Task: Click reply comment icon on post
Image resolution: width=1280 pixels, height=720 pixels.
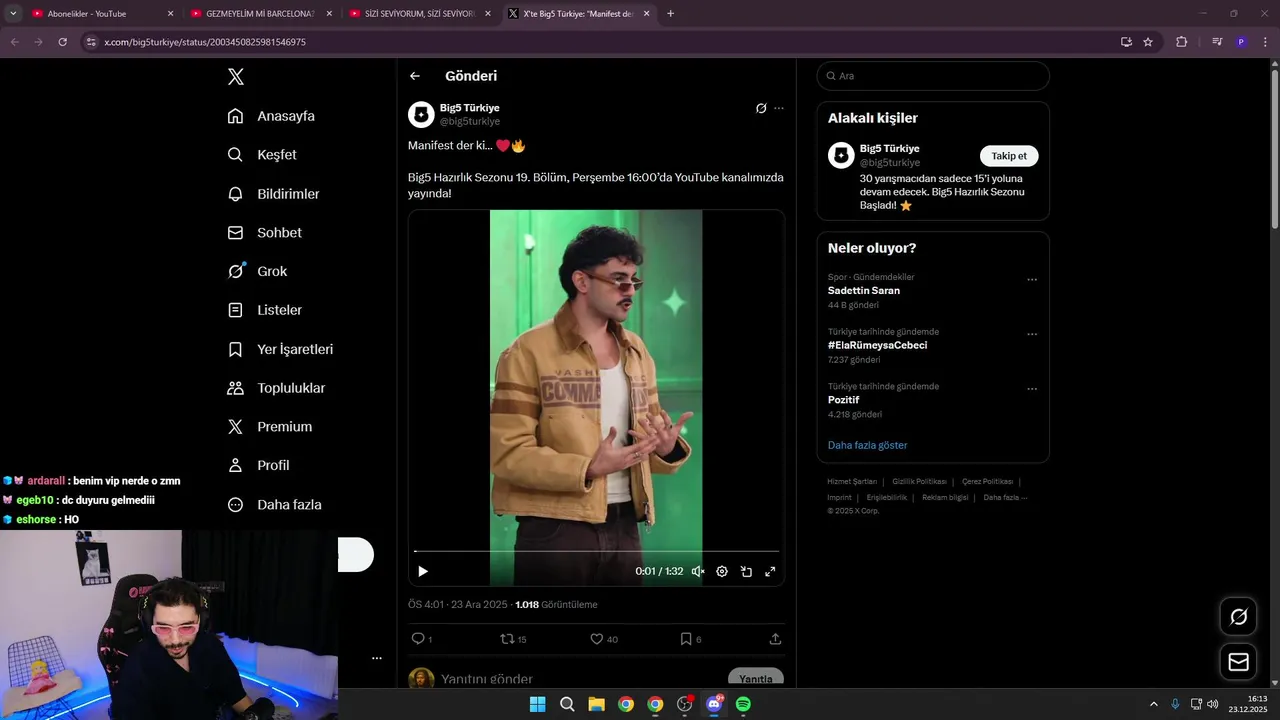Action: [418, 639]
